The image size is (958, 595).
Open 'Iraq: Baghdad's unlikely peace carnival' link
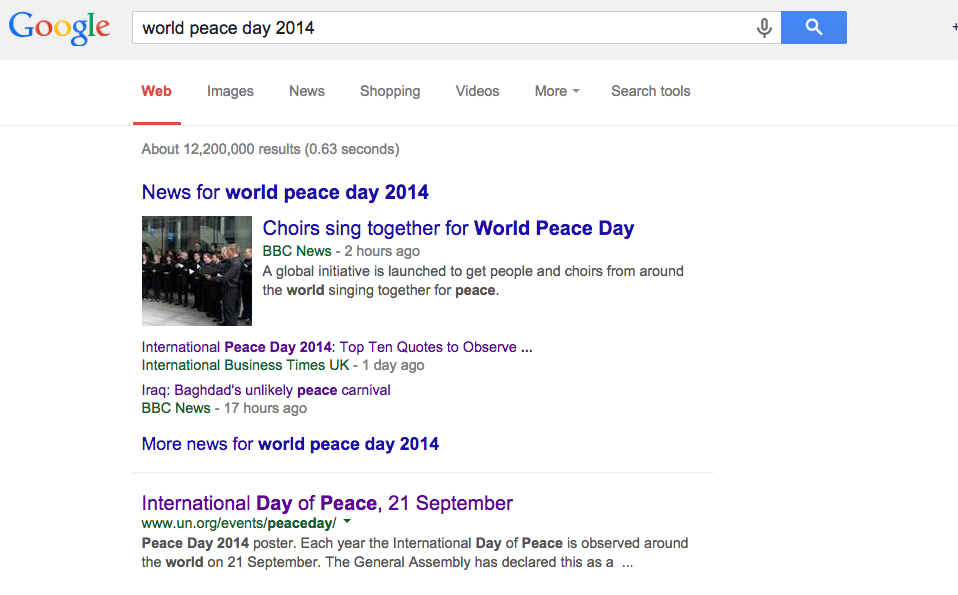click(266, 390)
